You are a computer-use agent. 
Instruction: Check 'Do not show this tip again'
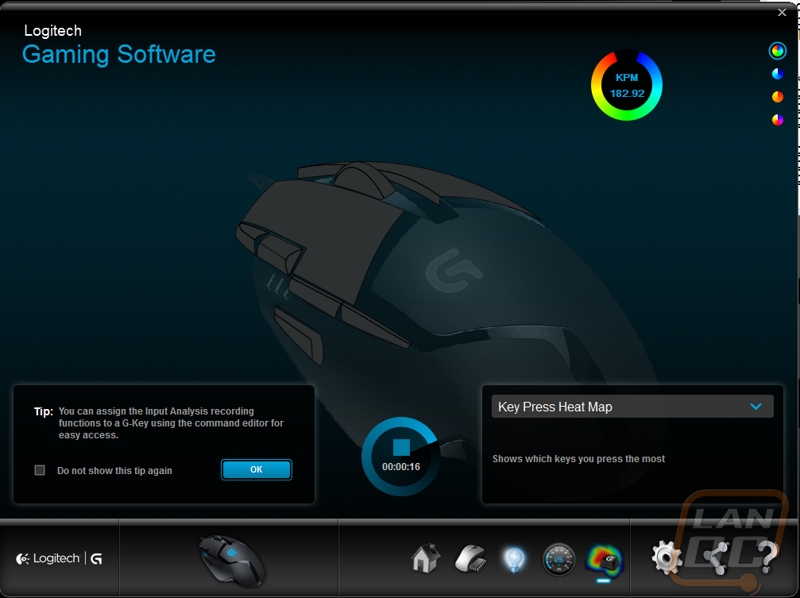coord(40,470)
